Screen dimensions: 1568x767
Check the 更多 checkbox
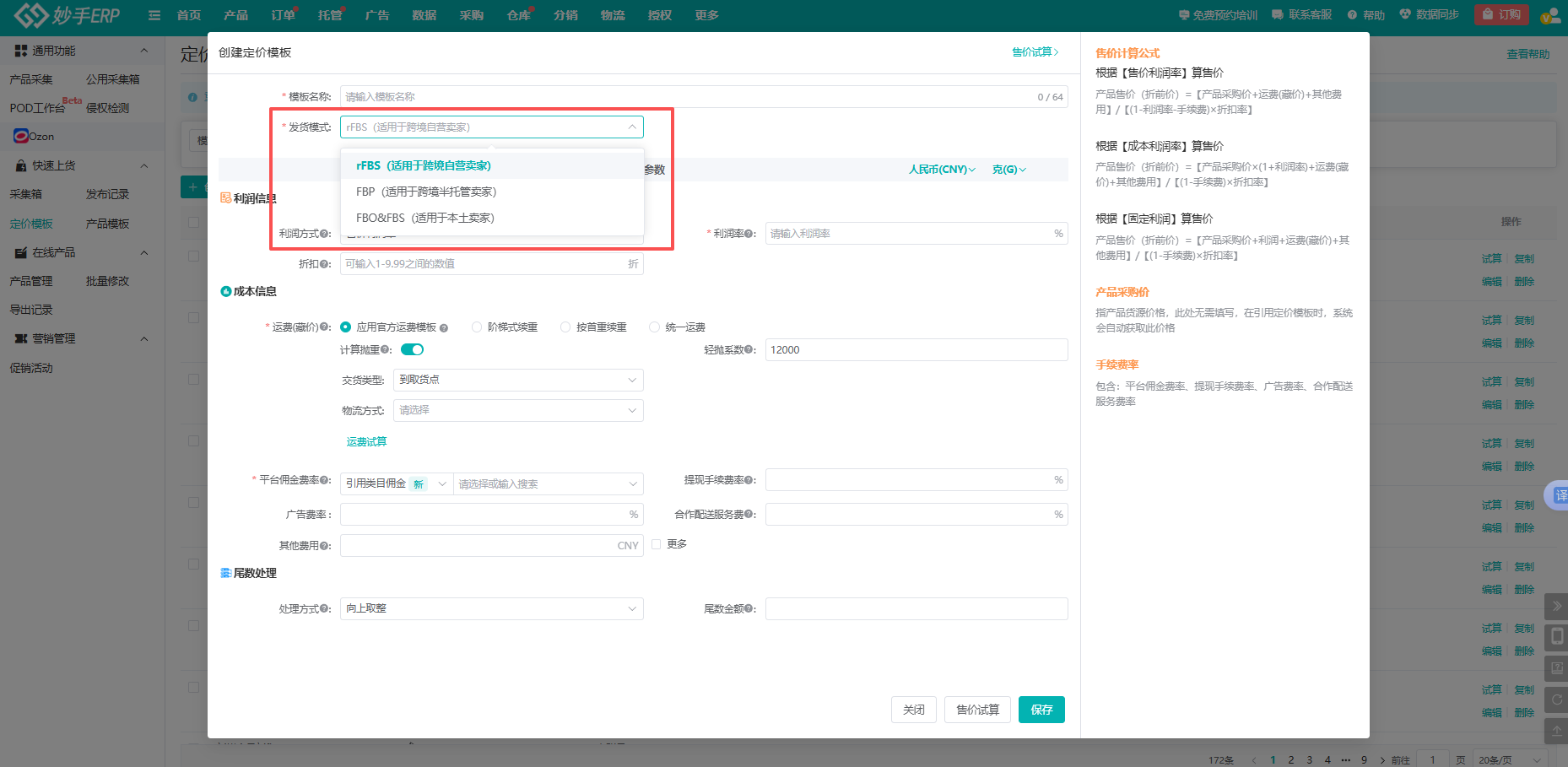(656, 544)
